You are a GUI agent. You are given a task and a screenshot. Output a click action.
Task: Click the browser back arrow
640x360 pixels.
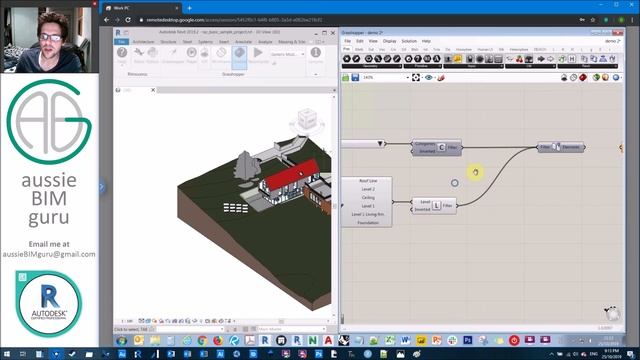coord(107,20)
